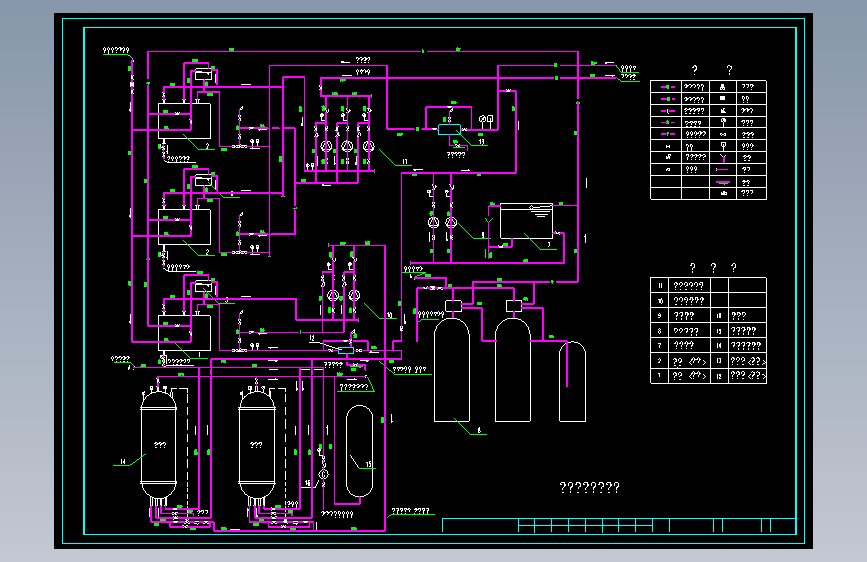Click the Y-shaped symbol in legend table
Screen dimensions: 867x562
click(x=723, y=158)
